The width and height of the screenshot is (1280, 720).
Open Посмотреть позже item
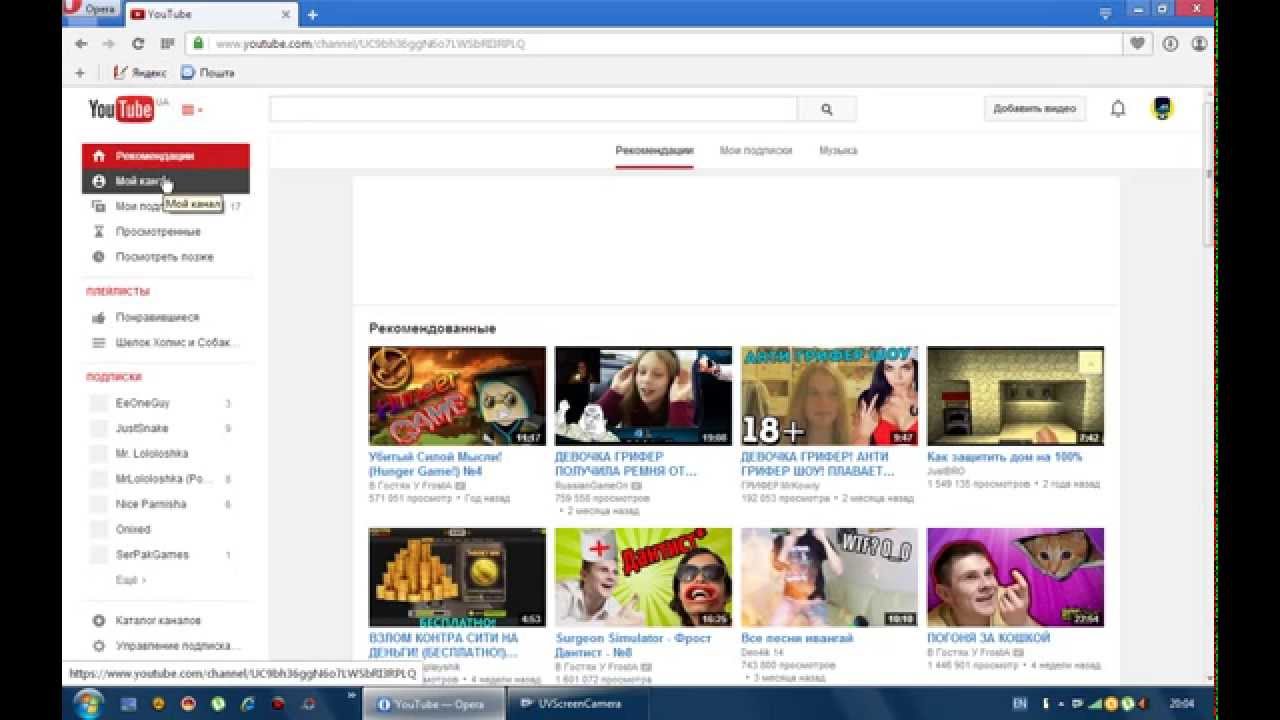[x=166, y=257]
